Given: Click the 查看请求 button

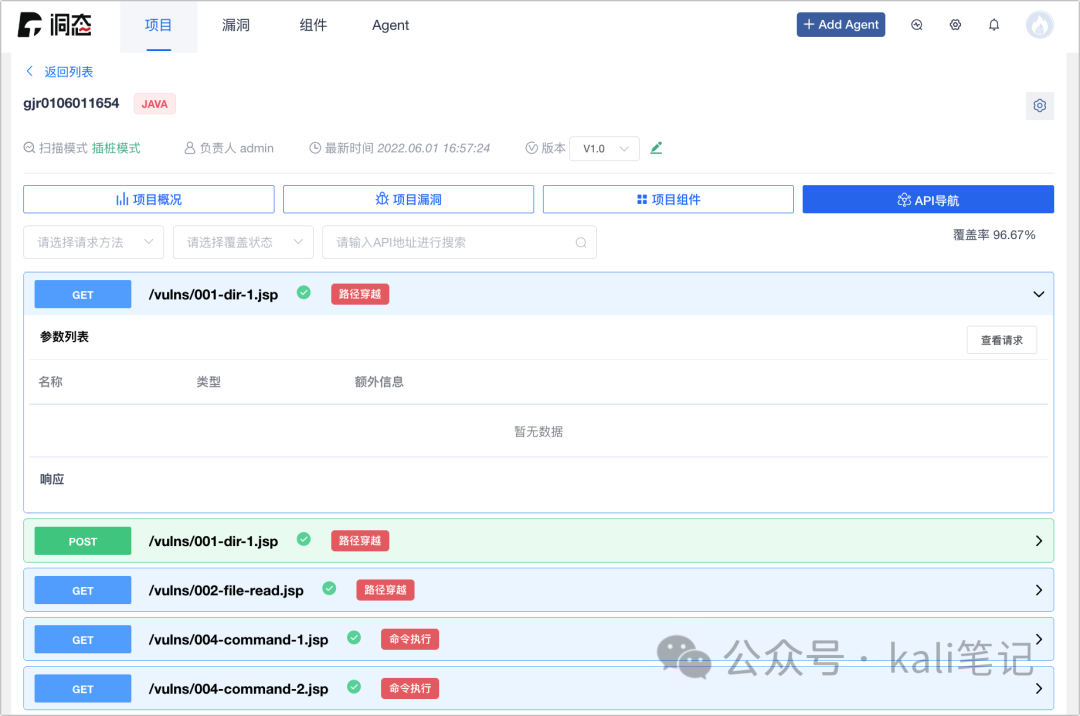Looking at the screenshot, I should (1001, 340).
